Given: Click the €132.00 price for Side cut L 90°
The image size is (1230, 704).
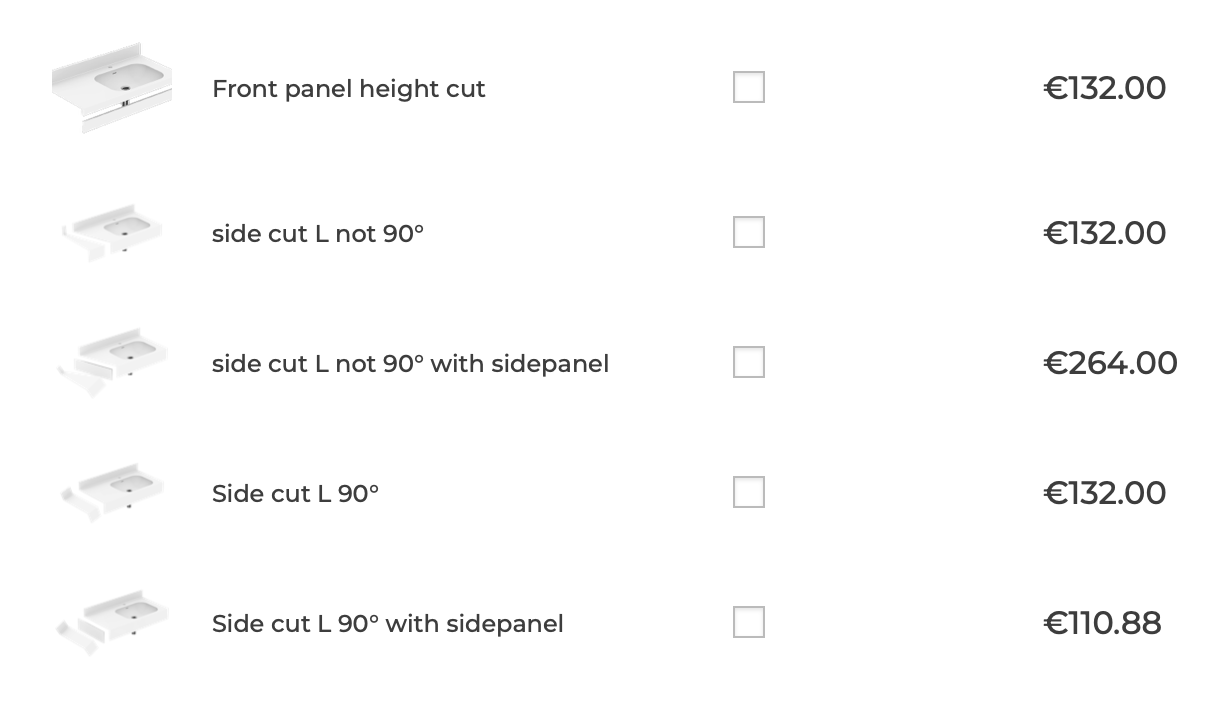Looking at the screenshot, I should (x=1104, y=493).
